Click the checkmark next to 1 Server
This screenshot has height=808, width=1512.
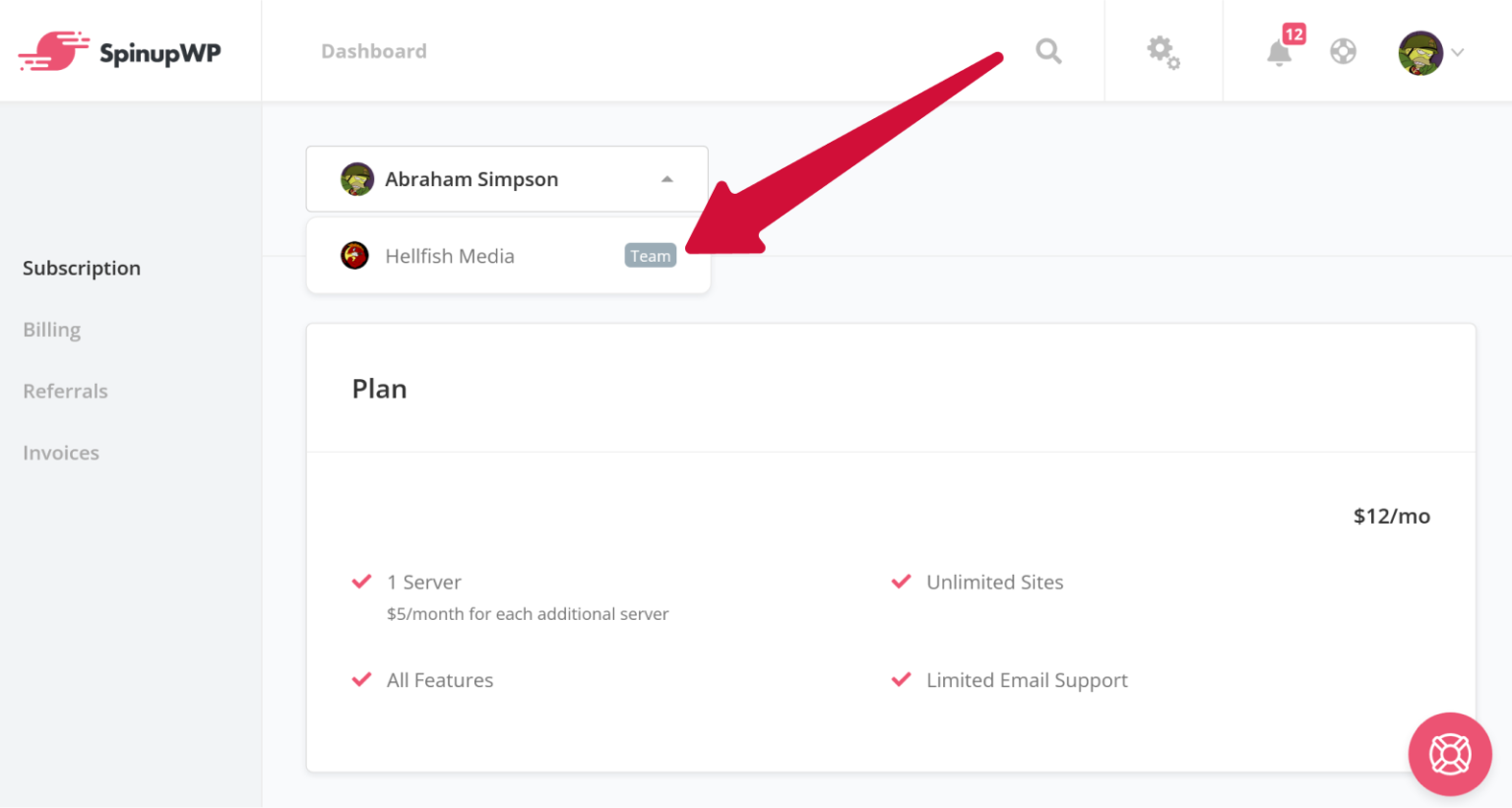click(x=361, y=581)
